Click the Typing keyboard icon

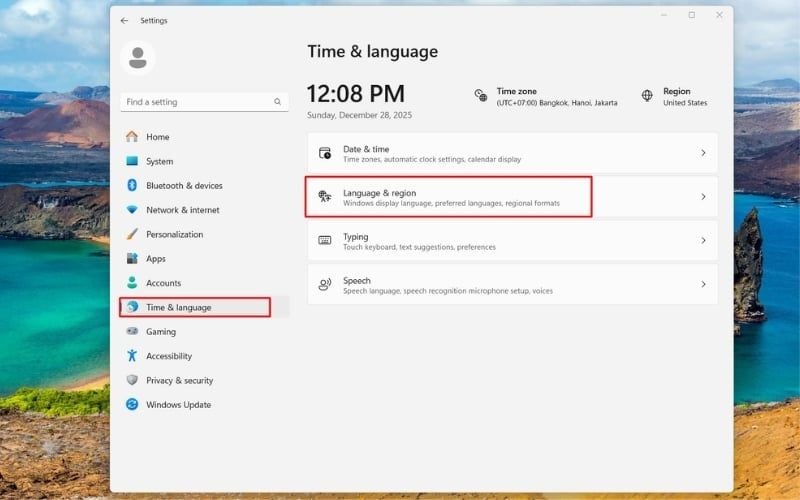coord(325,240)
